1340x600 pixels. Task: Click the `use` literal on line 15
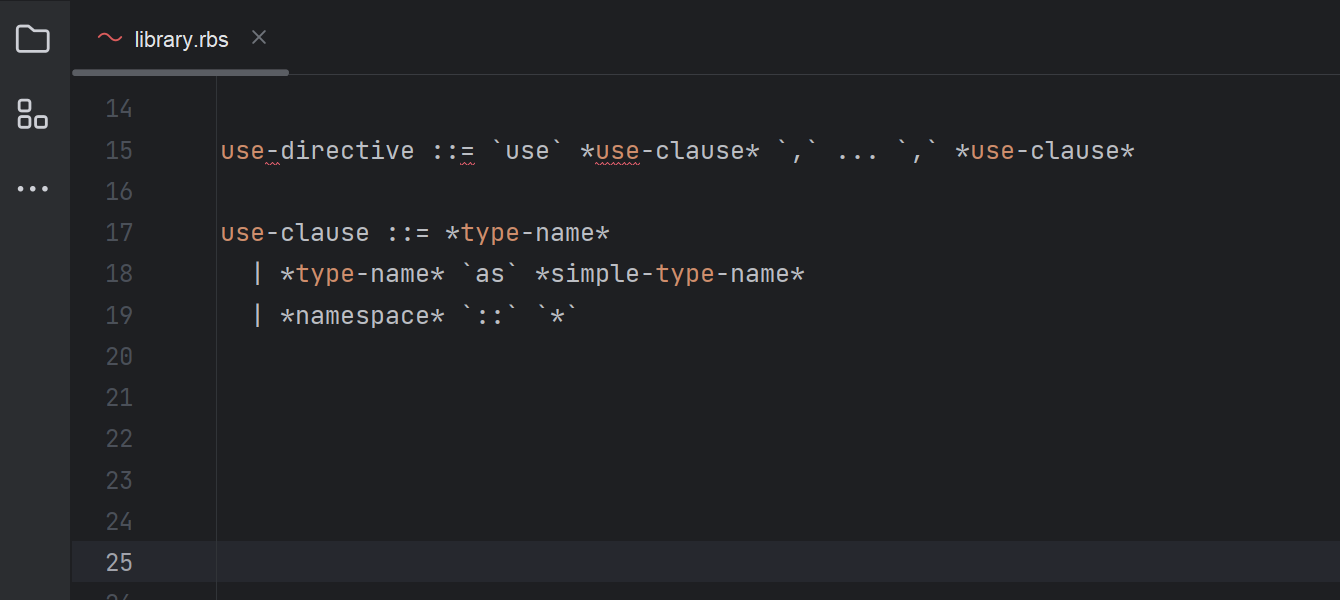tap(527, 151)
